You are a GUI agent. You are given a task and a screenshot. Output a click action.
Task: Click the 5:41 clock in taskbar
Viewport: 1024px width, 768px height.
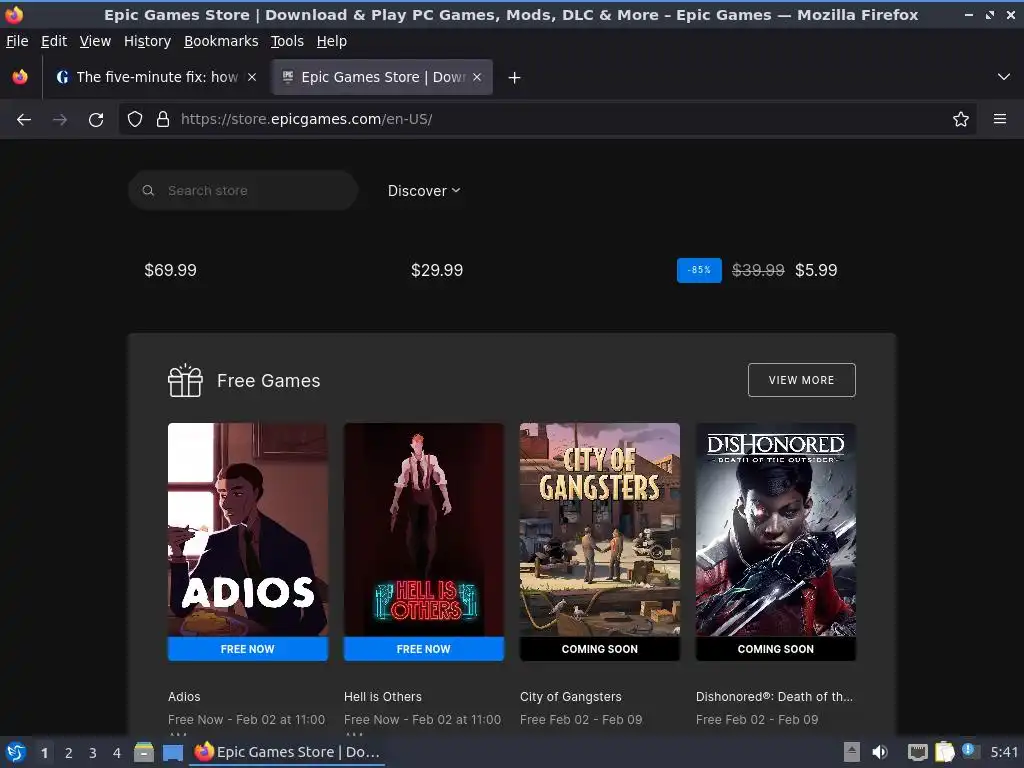(x=1004, y=752)
